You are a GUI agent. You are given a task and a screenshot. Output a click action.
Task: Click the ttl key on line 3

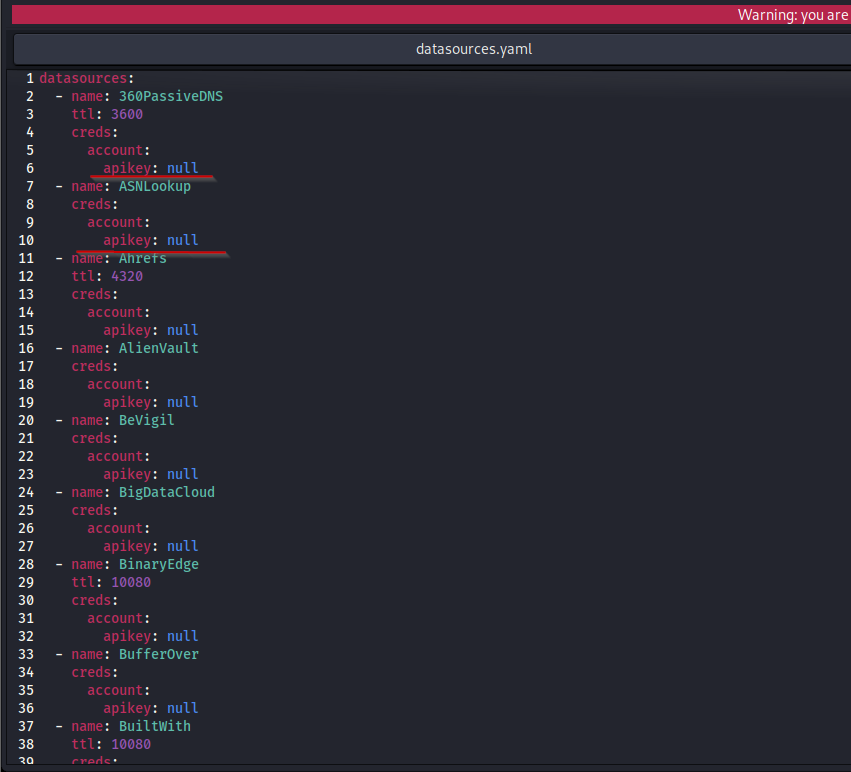coord(83,114)
